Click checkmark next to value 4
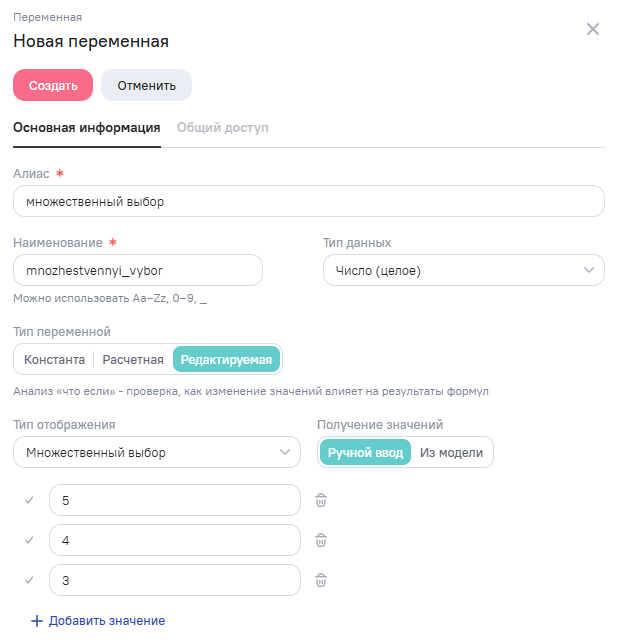This screenshot has height=641, width=625. tap(29, 540)
